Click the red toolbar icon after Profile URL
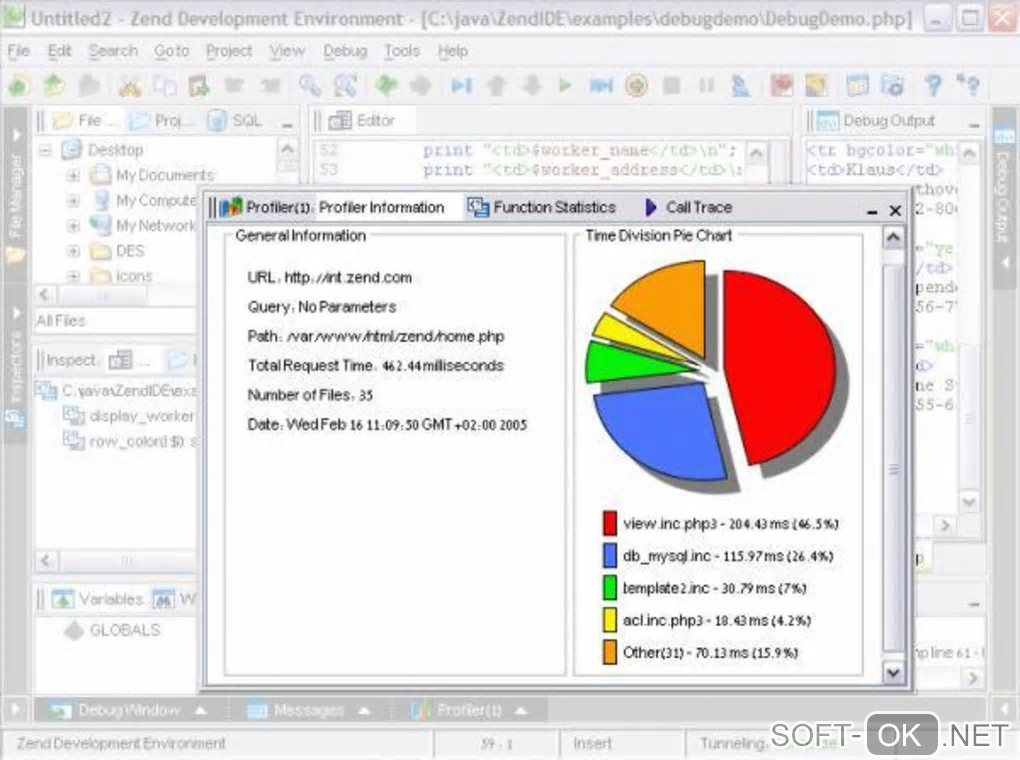 click(x=781, y=85)
